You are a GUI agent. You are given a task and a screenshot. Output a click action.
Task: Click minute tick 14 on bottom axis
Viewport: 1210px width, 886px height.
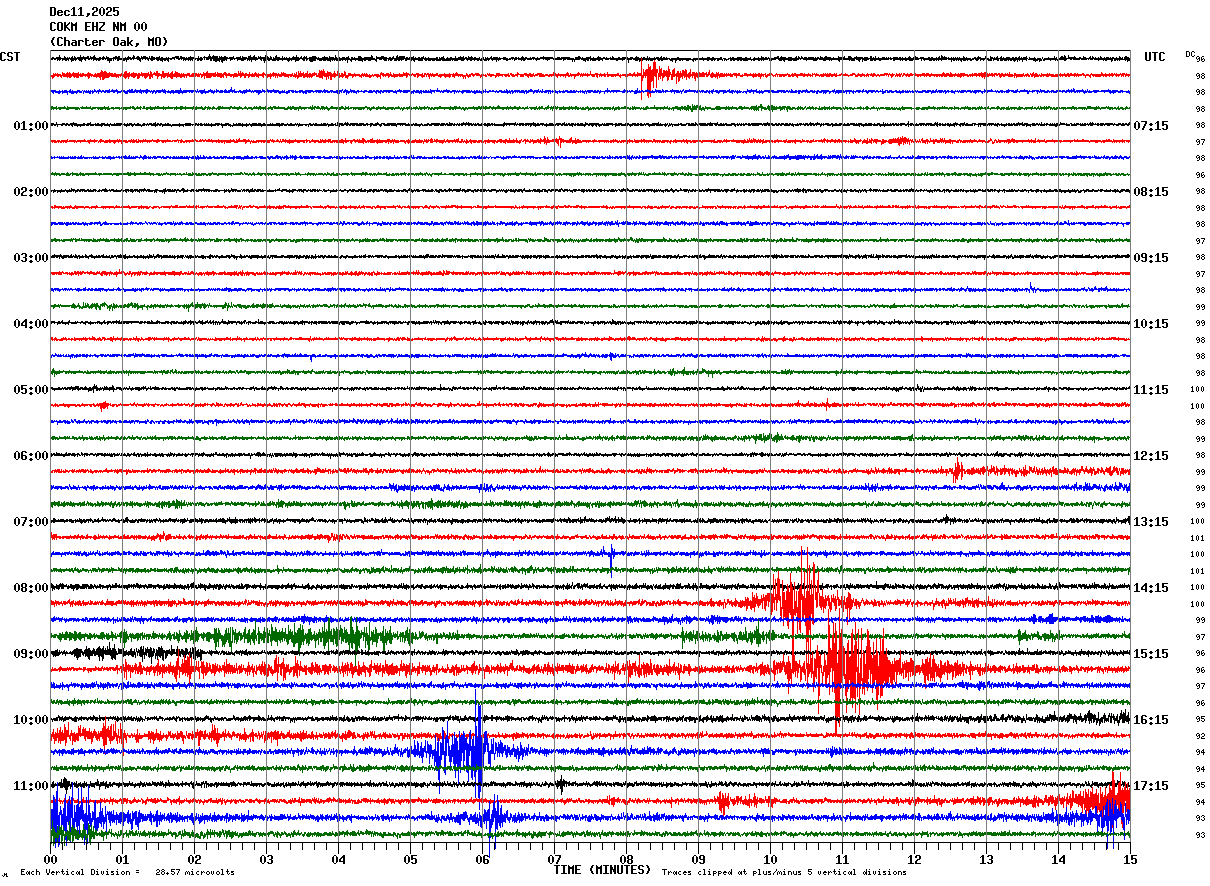1058,860
